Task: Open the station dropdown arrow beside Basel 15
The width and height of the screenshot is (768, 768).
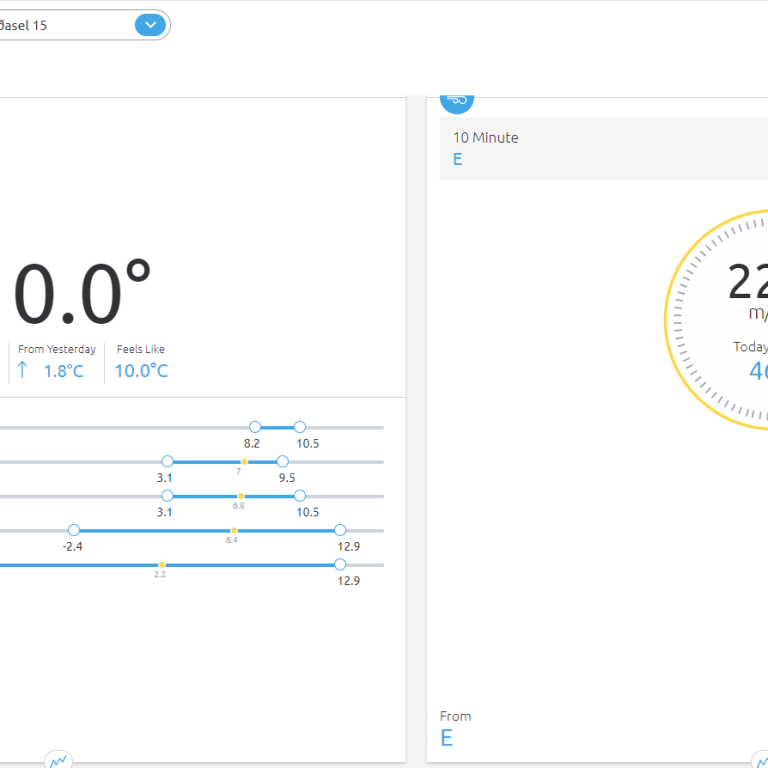Action: tap(150, 25)
